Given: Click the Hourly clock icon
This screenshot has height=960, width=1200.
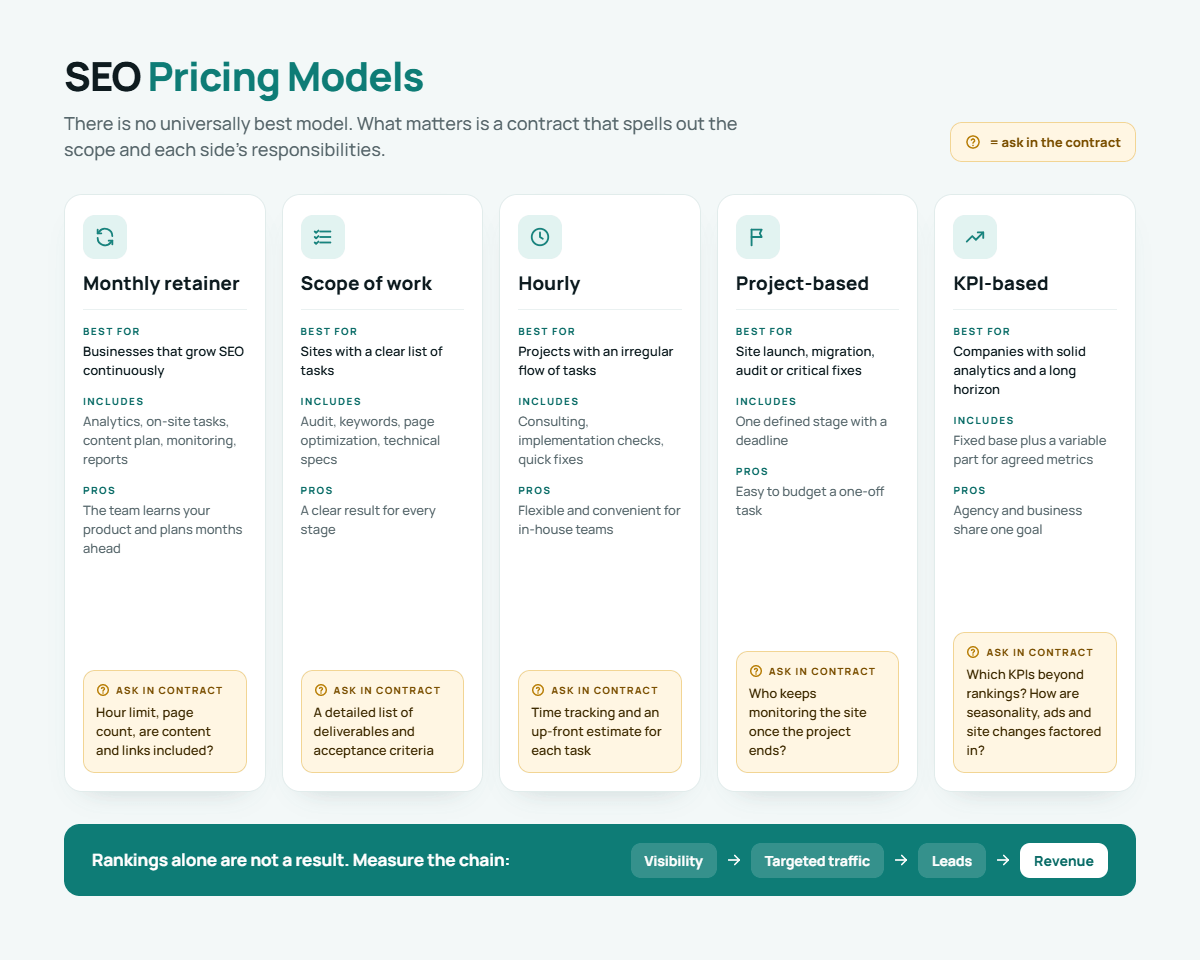Looking at the screenshot, I should pyautogui.click(x=540, y=237).
